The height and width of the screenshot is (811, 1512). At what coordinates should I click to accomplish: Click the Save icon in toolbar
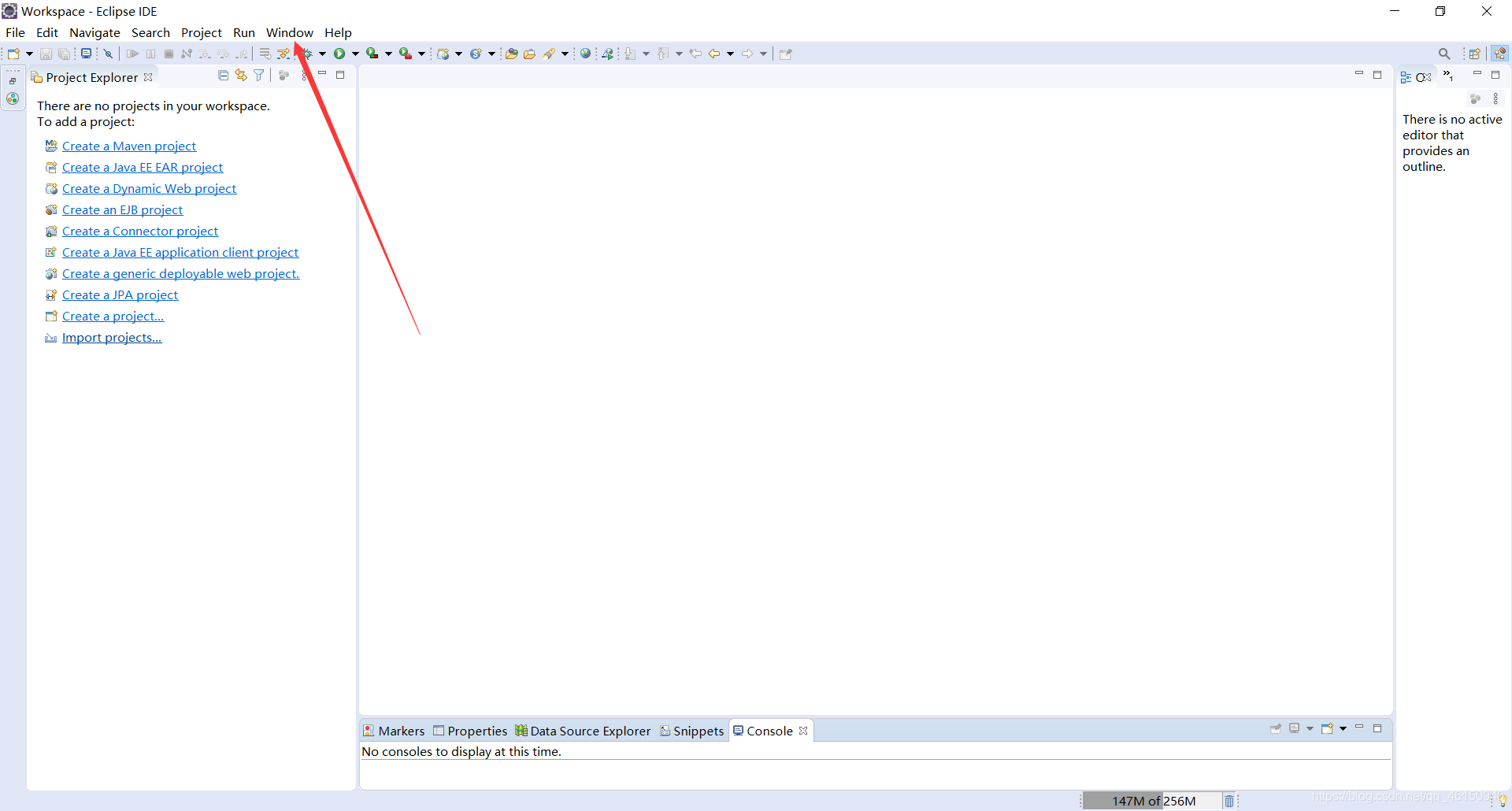click(46, 54)
